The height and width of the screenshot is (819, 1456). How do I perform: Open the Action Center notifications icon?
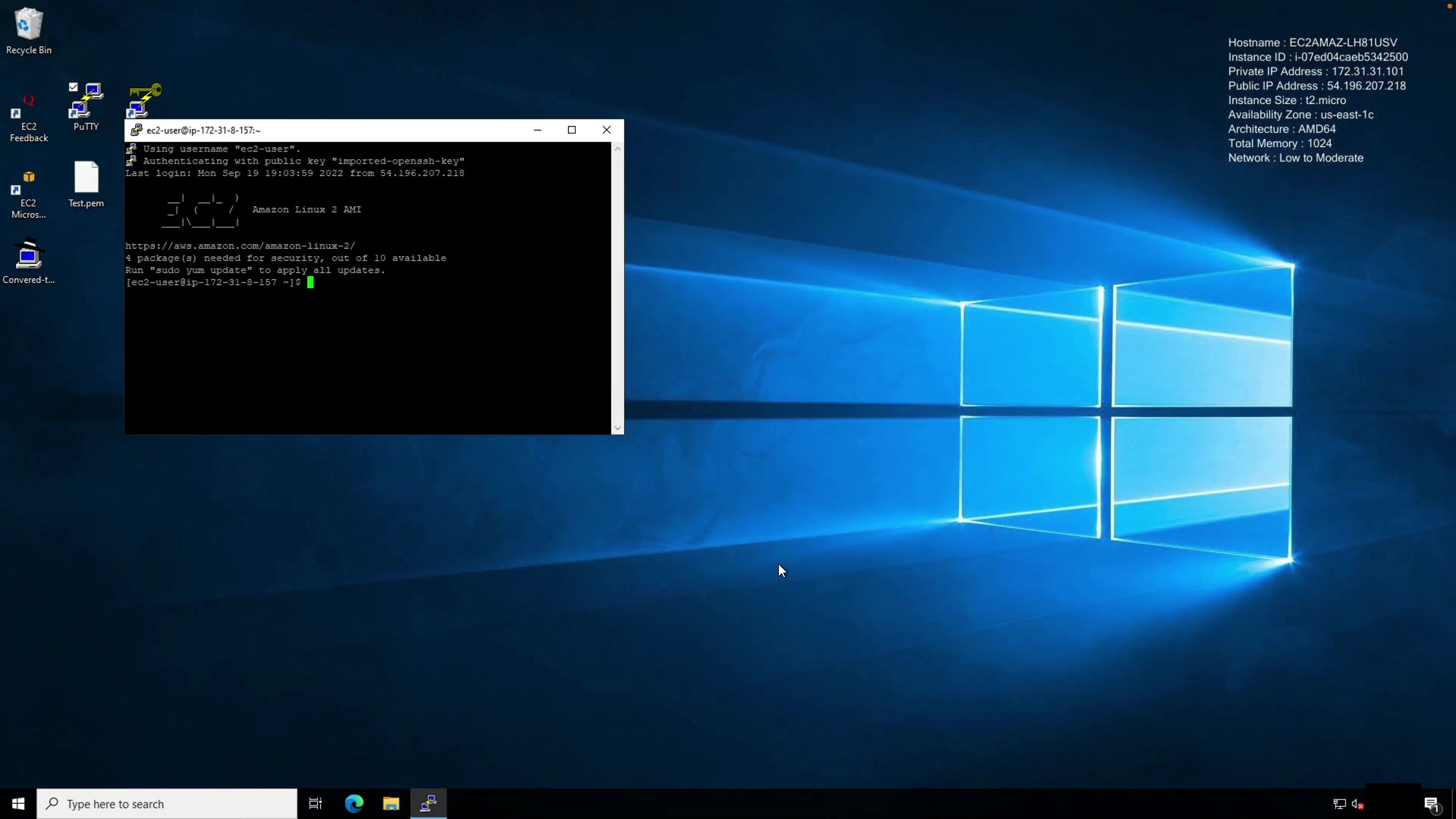click(1432, 804)
